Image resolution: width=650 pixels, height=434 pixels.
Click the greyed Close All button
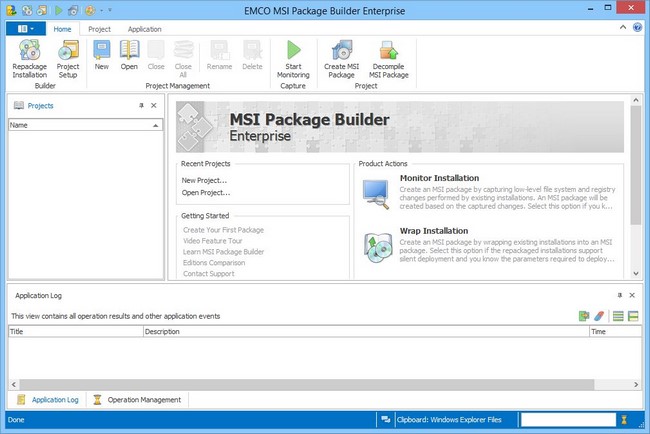[183, 59]
